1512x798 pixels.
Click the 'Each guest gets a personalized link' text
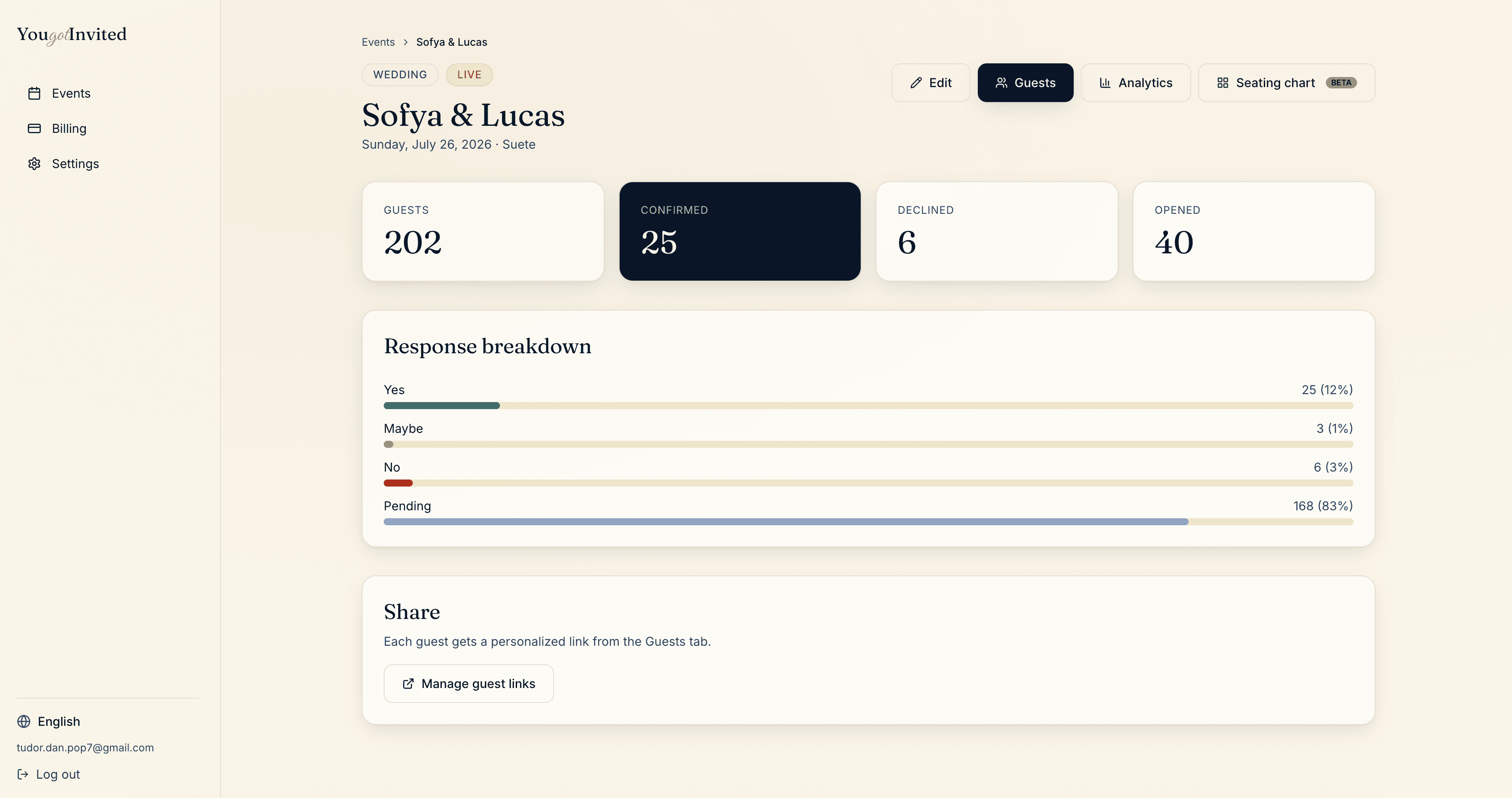pyautogui.click(x=547, y=641)
